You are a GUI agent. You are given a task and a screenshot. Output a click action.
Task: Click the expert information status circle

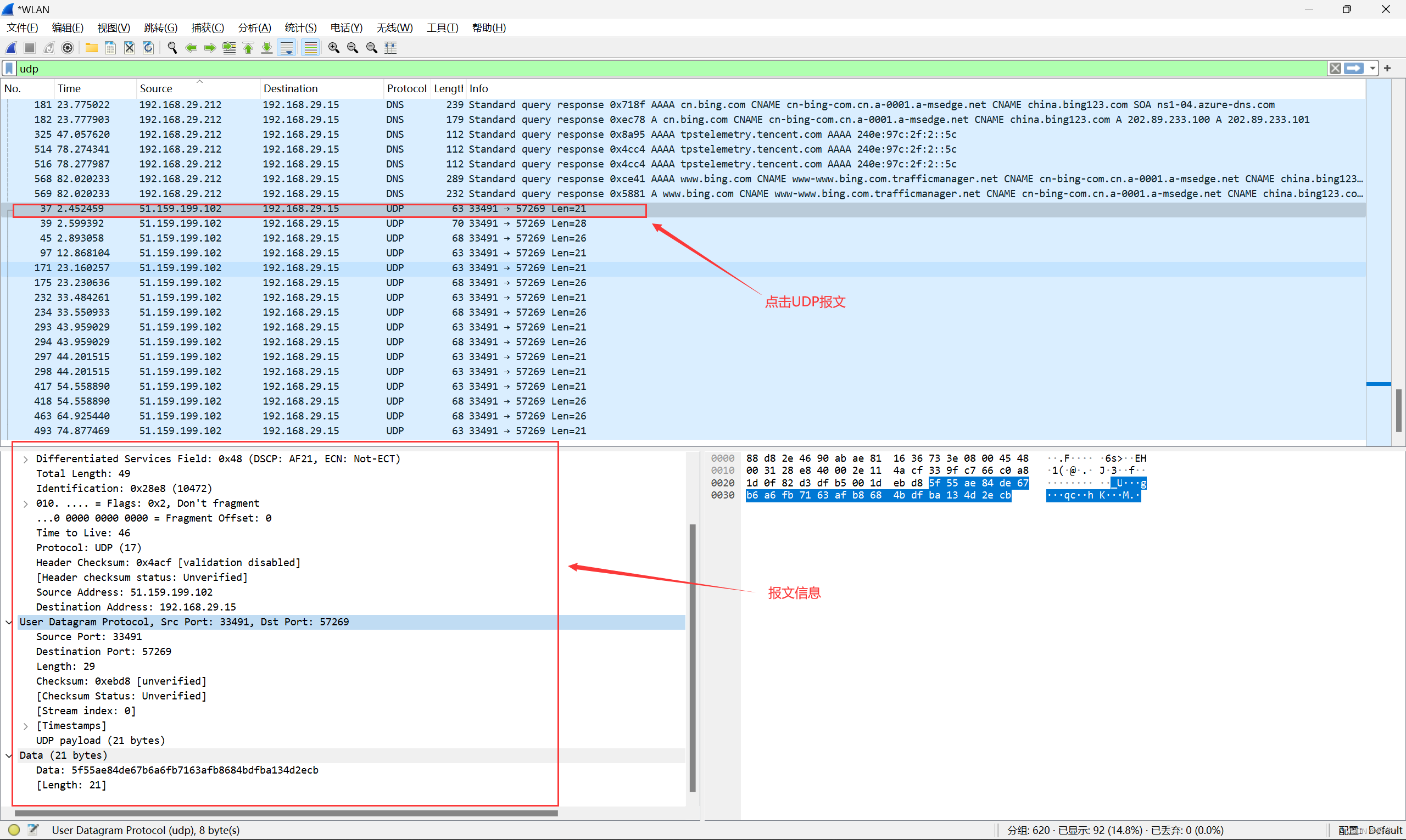tap(14, 830)
